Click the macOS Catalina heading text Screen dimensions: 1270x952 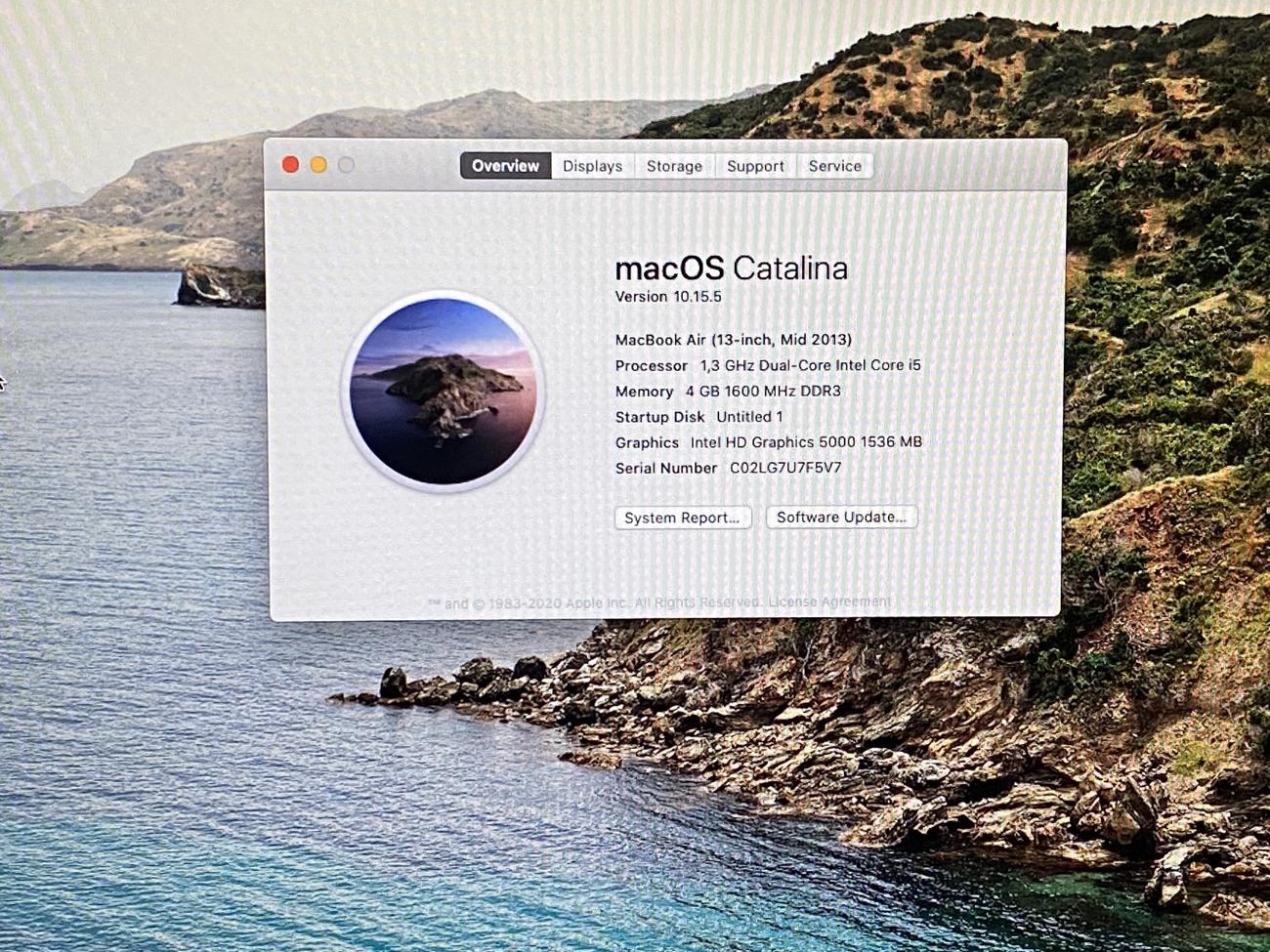click(x=731, y=269)
